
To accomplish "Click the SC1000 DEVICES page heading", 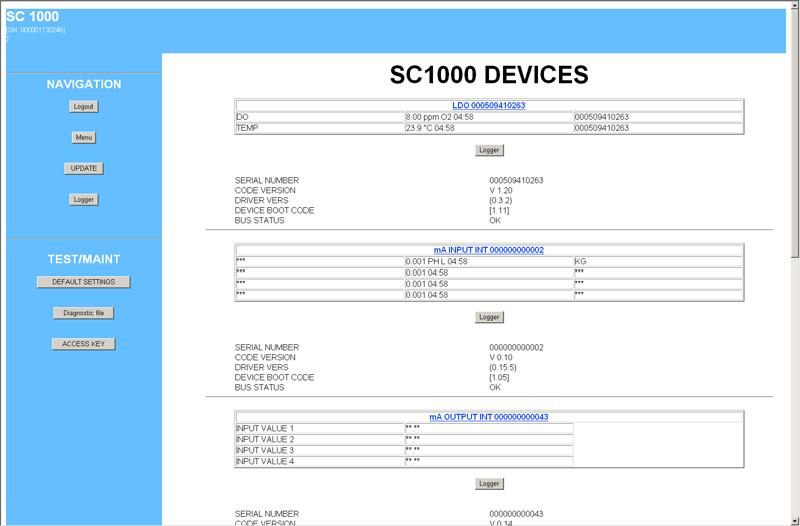I will click(x=489, y=75).
